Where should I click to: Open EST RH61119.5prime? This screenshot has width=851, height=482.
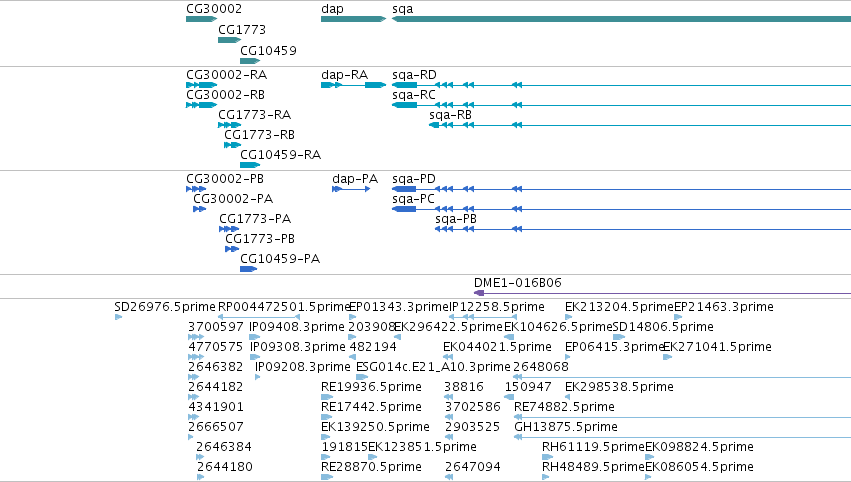click(593, 447)
